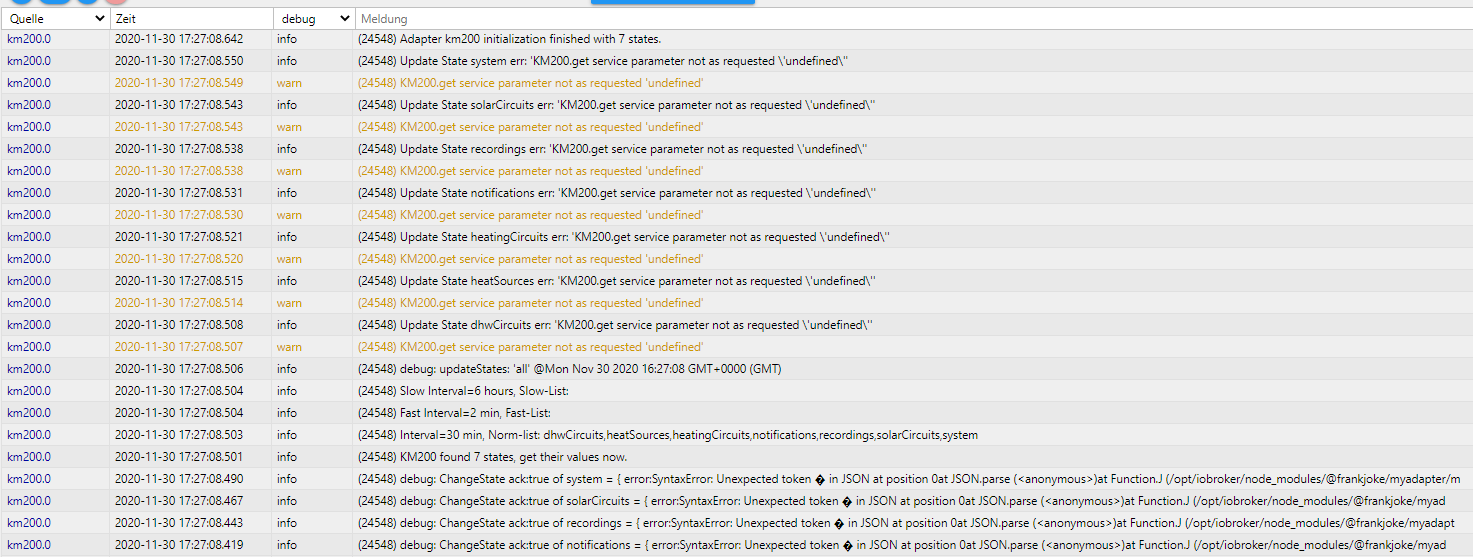The width and height of the screenshot is (1473, 557).
Task: Select message 'Fast Interval=2 min, Fast-List:'
Action: pos(453,413)
